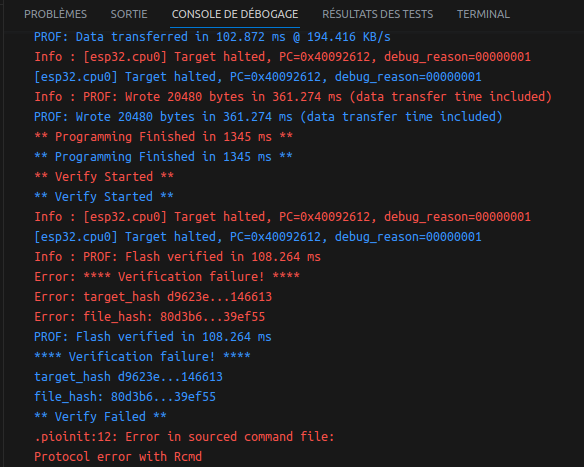Select the red 'target_hash d9623e...146613' line
Screen dimensions: 584x467
(x=153, y=297)
